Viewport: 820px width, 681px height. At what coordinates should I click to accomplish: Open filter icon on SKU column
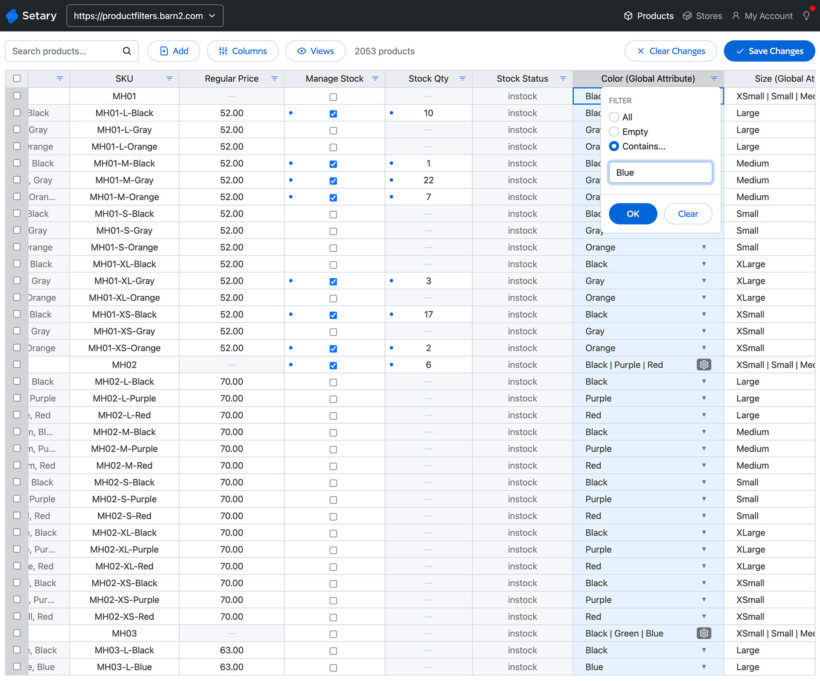[x=169, y=79]
